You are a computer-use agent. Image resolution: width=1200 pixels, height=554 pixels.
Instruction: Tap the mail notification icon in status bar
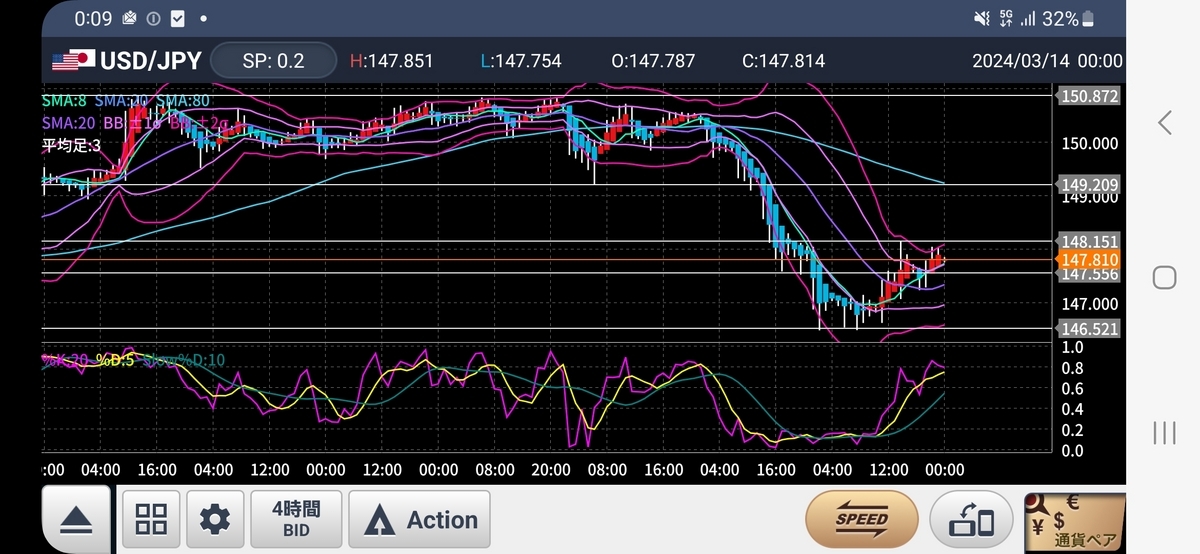pos(129,19)
